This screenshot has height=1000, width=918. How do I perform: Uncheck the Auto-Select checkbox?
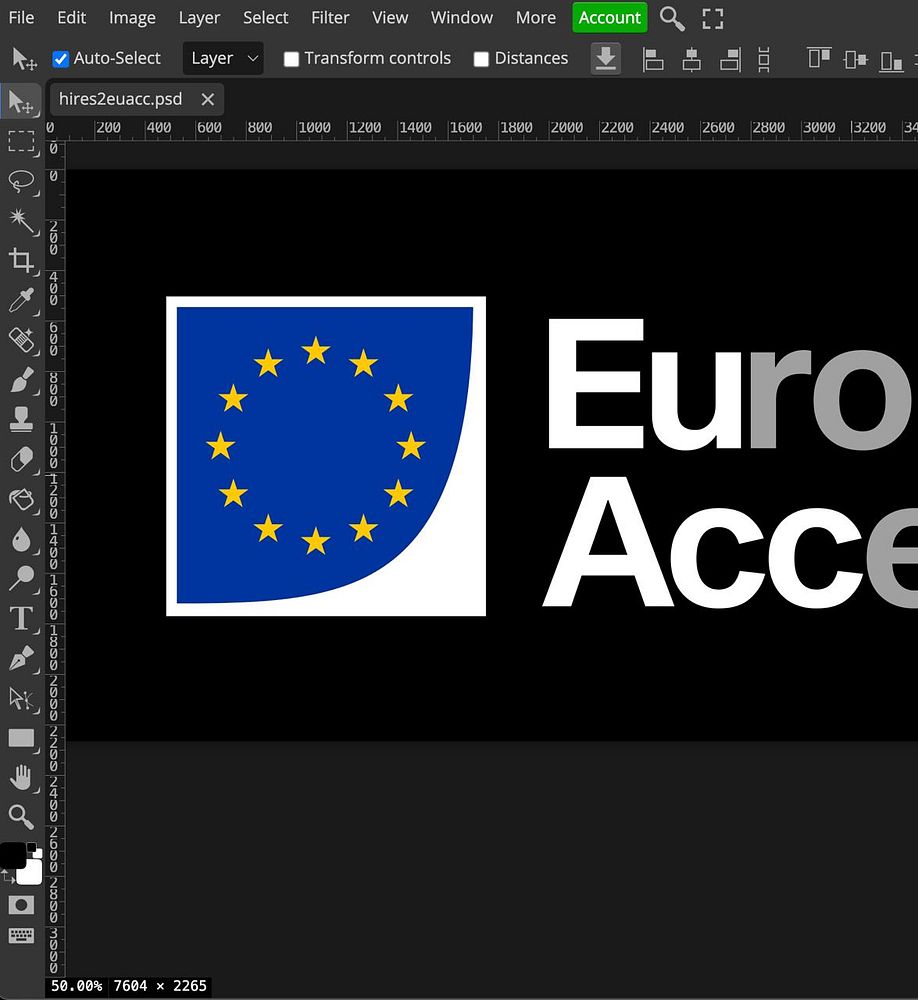click(x=61, y=59)
